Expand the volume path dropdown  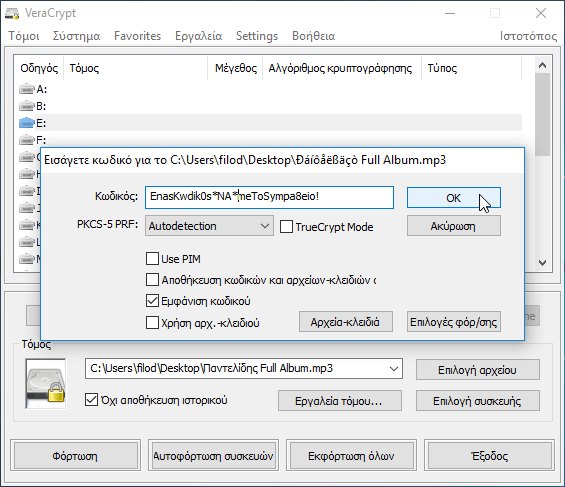click(394, 368)
